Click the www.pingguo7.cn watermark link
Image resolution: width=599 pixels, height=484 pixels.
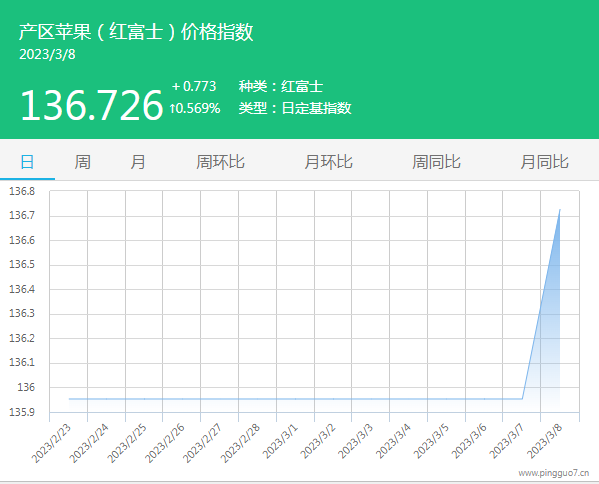(x=554, y=473)
